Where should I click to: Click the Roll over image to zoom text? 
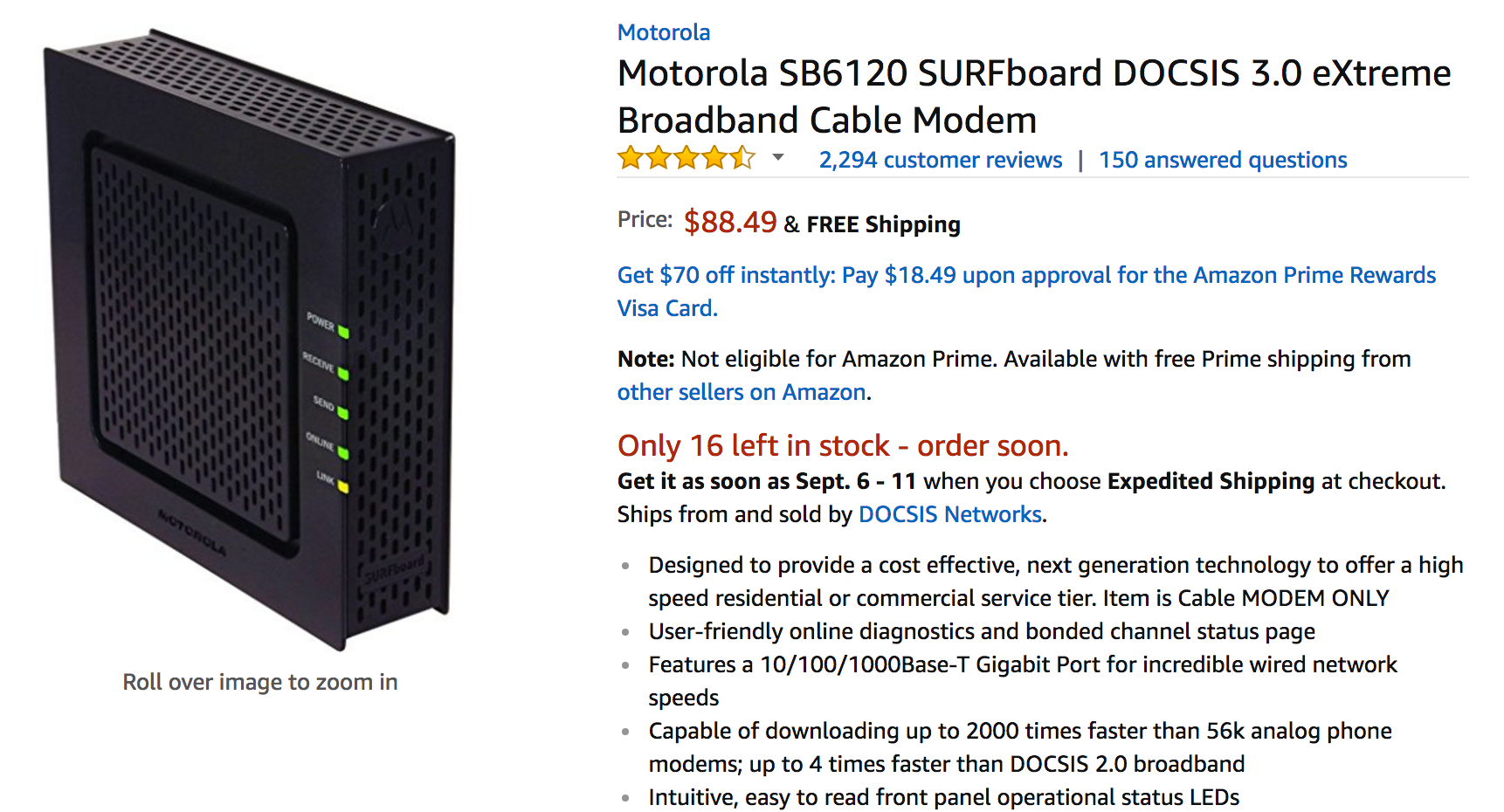click(259, 682)
